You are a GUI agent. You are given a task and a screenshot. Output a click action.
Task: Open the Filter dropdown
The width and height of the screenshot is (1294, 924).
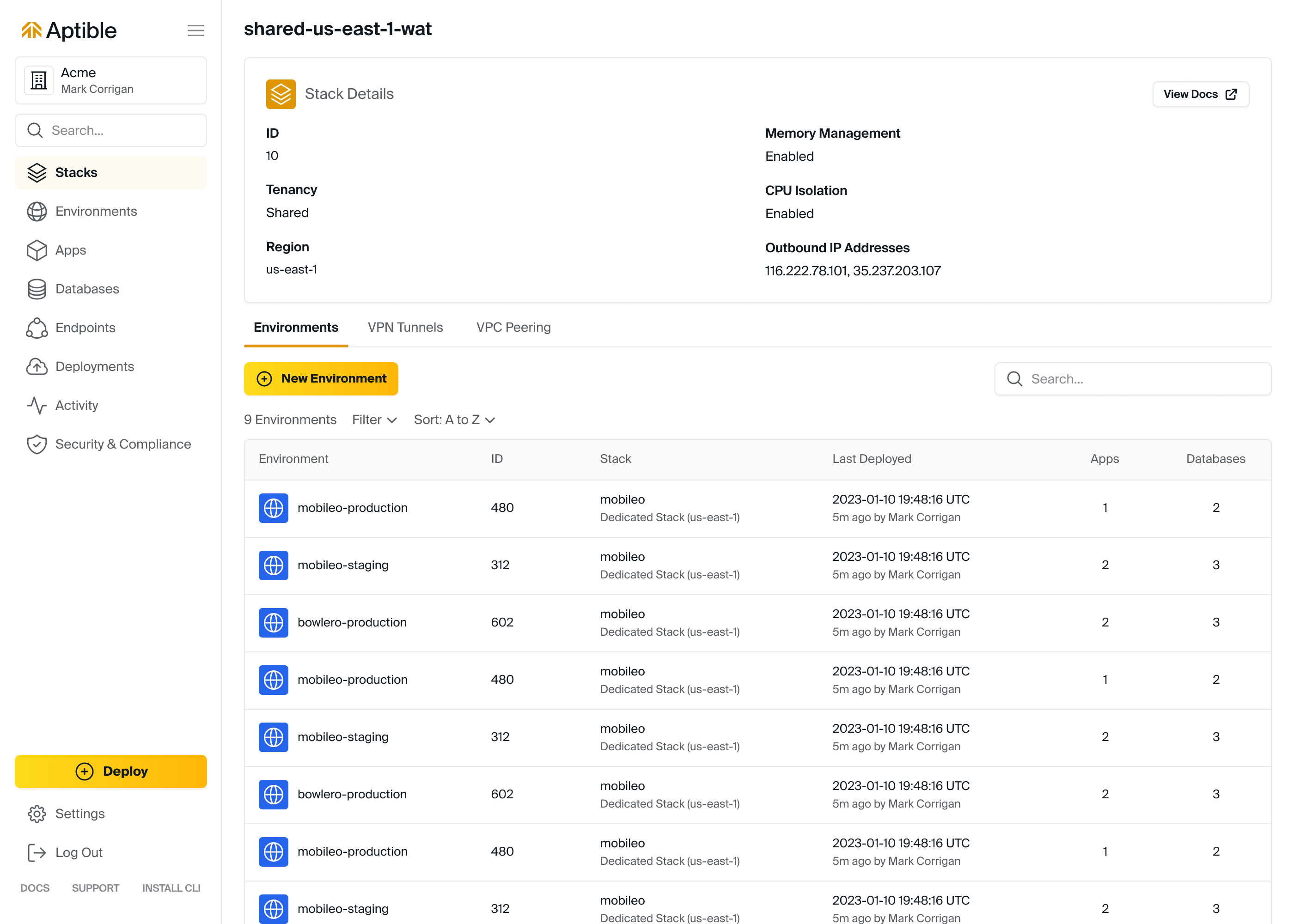374,420
